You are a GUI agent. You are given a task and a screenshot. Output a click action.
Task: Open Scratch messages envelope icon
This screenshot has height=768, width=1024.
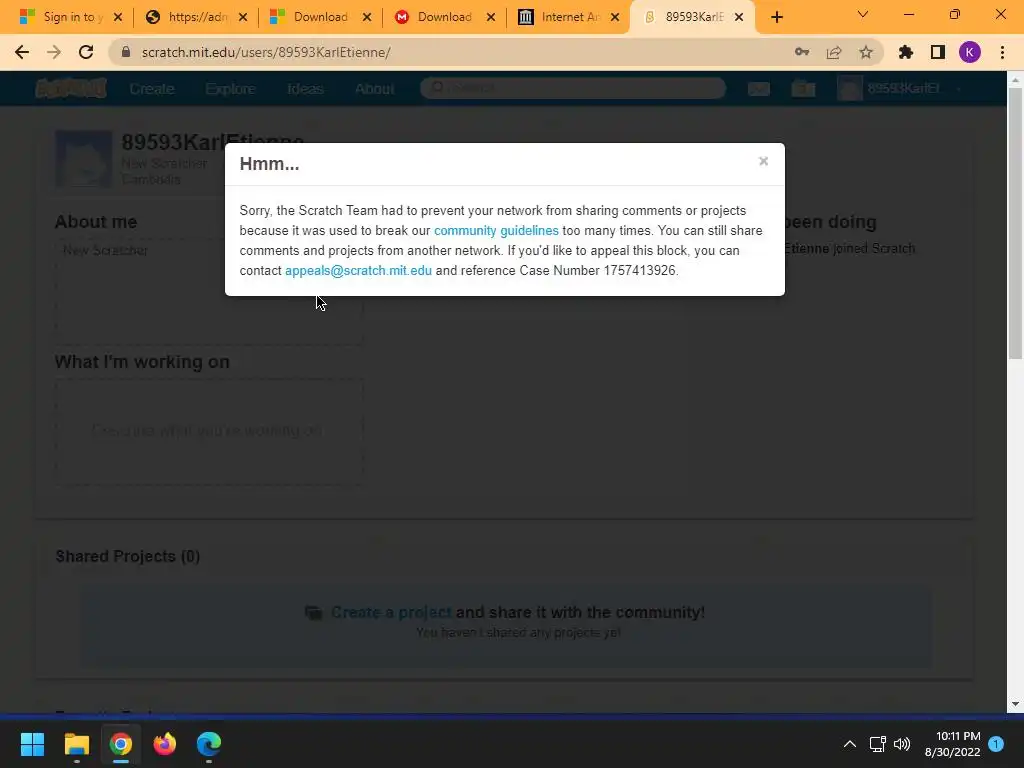758,89
